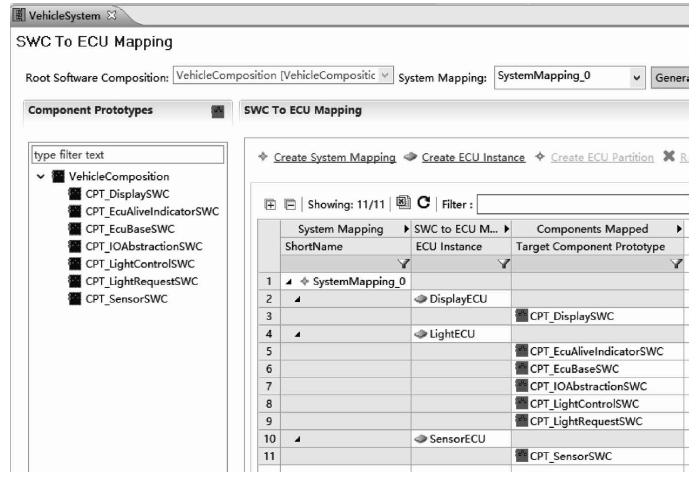Screen dimensions: 696x490
Task: Select CPT_LightControlSWC in the component tree
Action: tap(142, 263)
